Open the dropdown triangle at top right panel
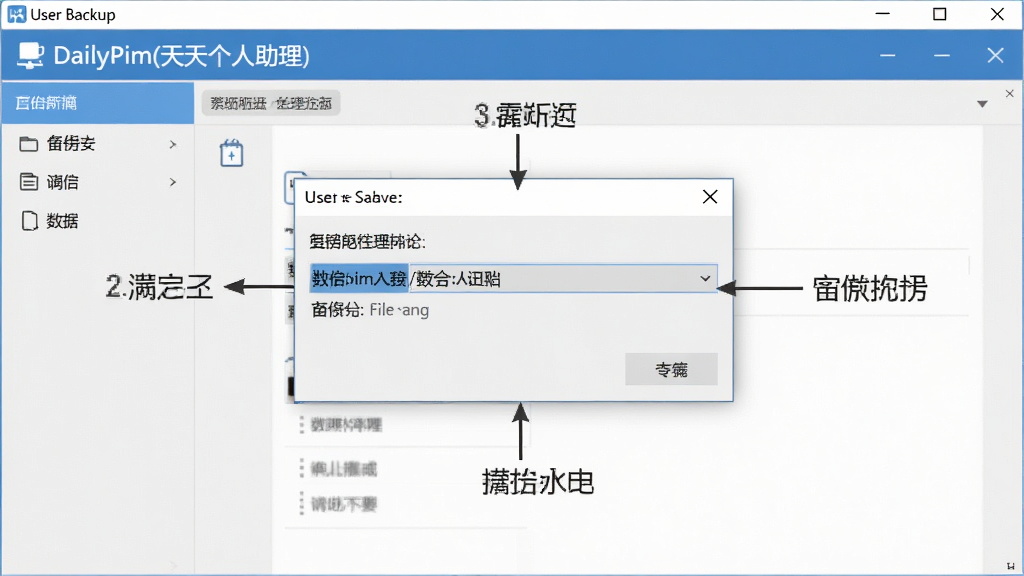The height and width of the screenshot is (576, 1024). click(982, 104)
